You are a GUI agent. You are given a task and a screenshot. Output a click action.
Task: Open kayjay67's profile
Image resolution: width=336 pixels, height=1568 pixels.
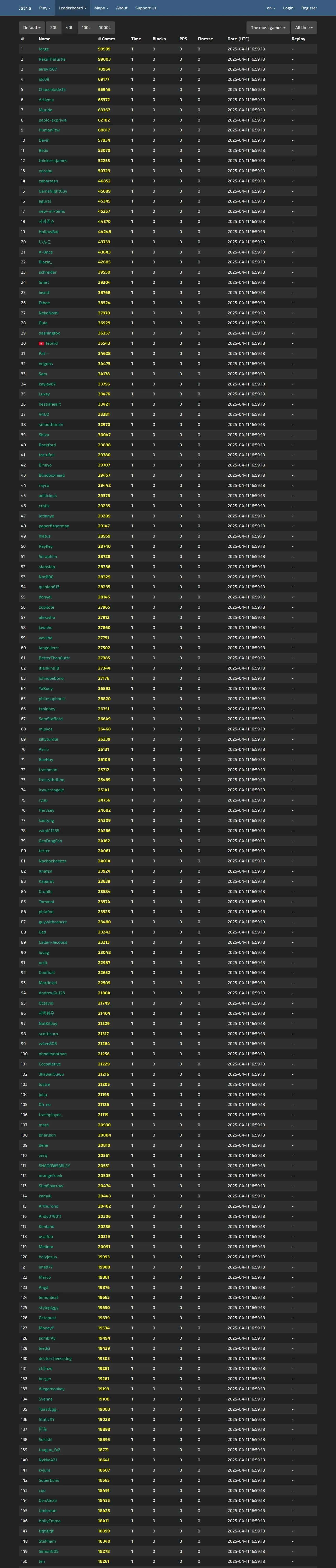click(47, 384)
